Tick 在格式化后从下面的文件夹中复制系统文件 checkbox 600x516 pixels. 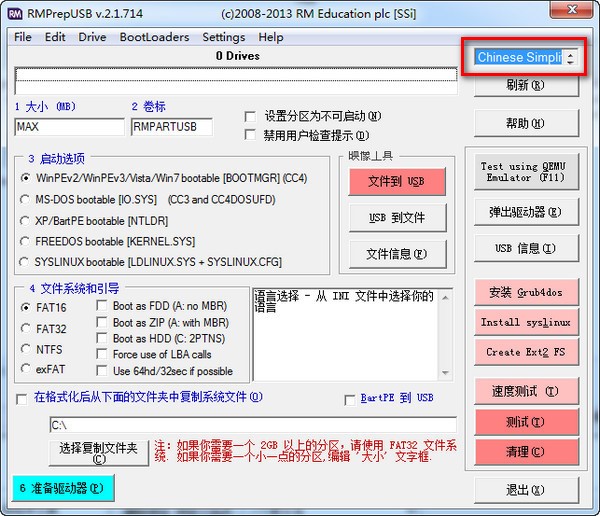point(22,400)
